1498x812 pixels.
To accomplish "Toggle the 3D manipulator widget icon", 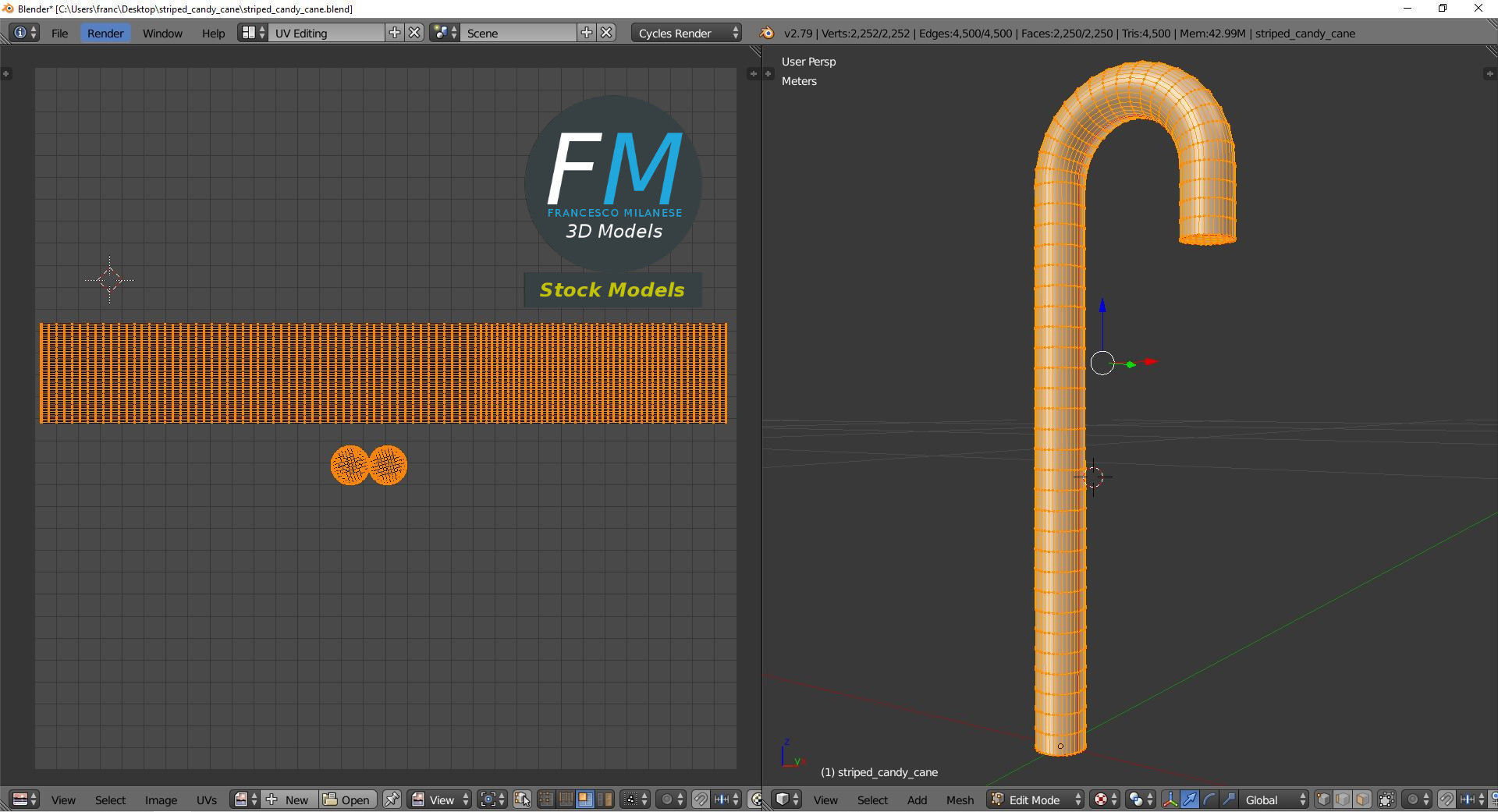I will (1170, 800).
